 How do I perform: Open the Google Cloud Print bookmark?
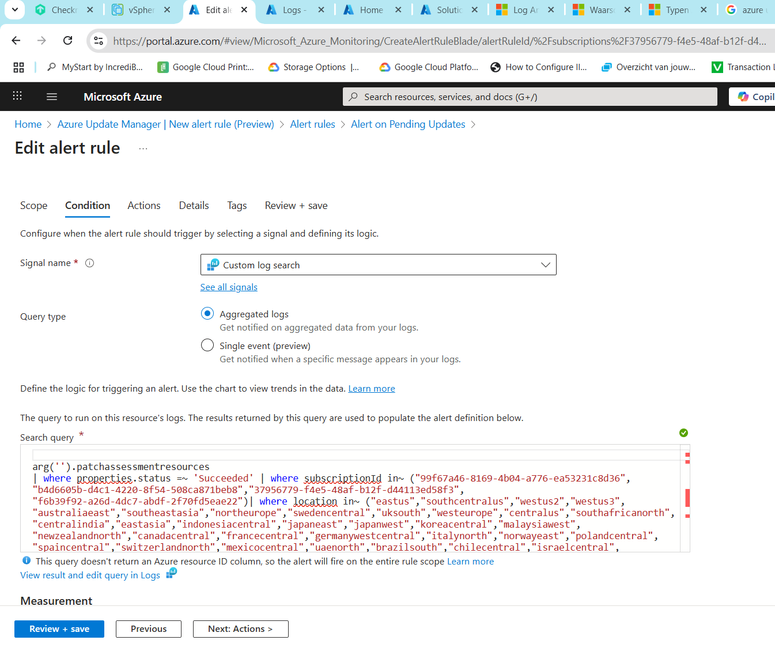pos(206,67)
